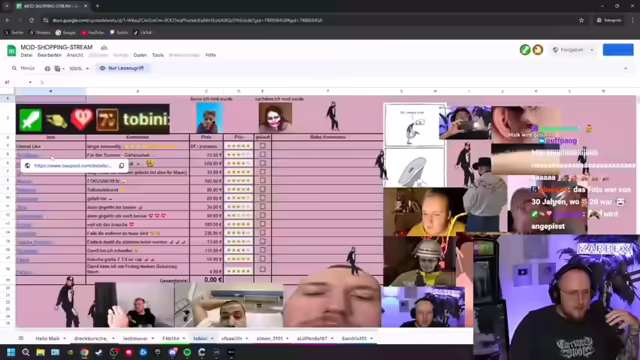The image size is (640, 360).
Task: Open the Daten menu
Action: [x=140, y=55]
